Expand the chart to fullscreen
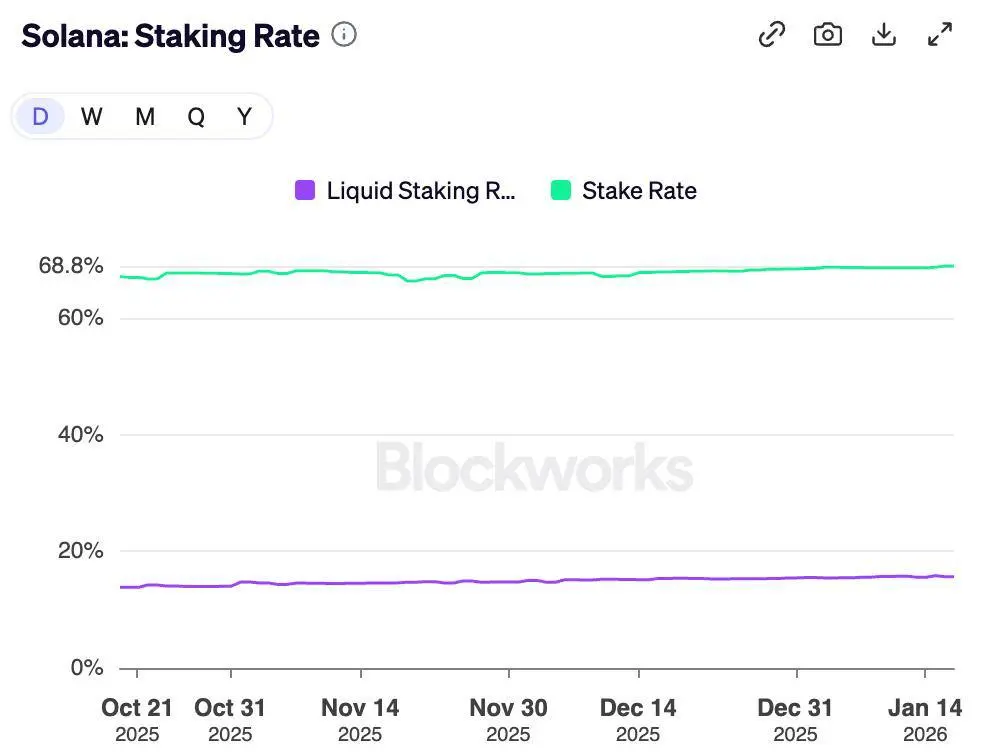Image resolution: width=982 pixels, height=754 pixels. pos(940,35)
